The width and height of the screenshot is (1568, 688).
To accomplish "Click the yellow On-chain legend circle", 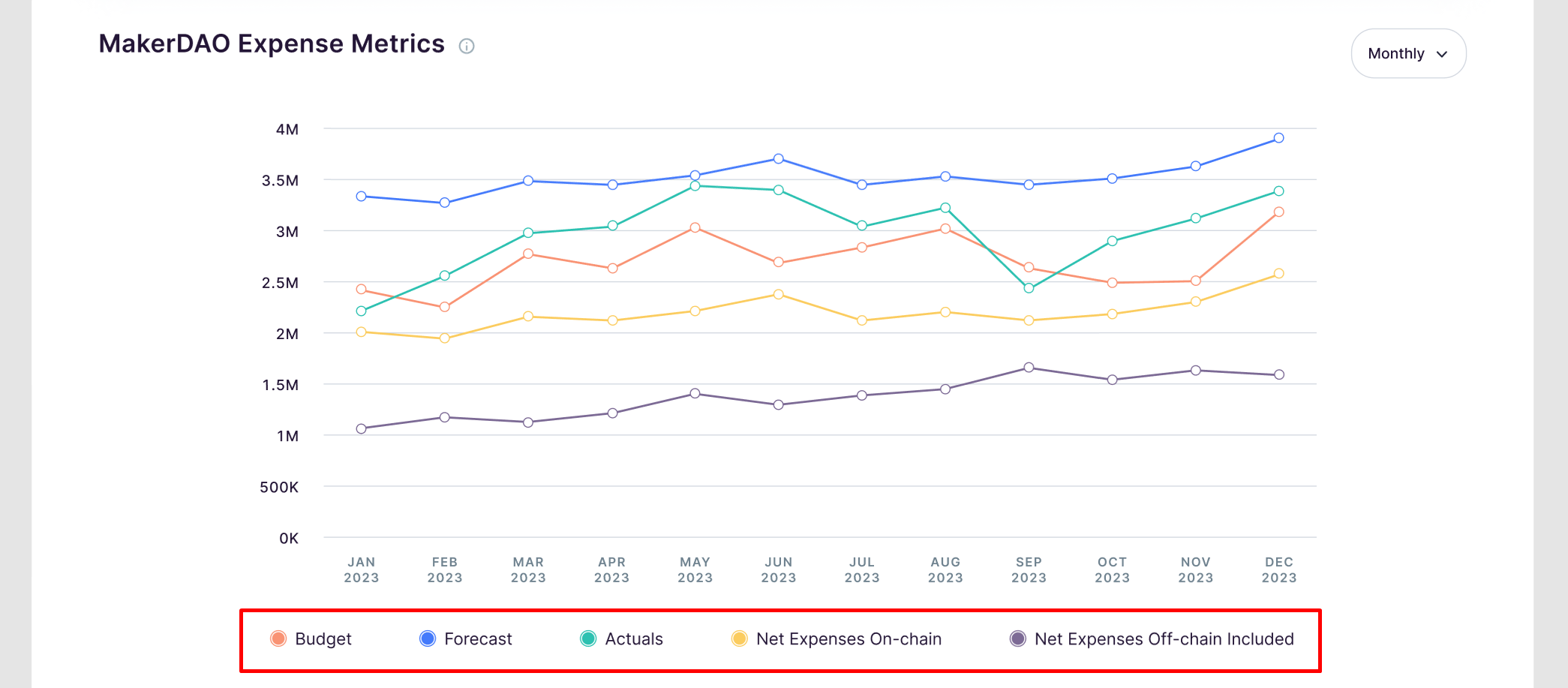I will coord(740,638).
